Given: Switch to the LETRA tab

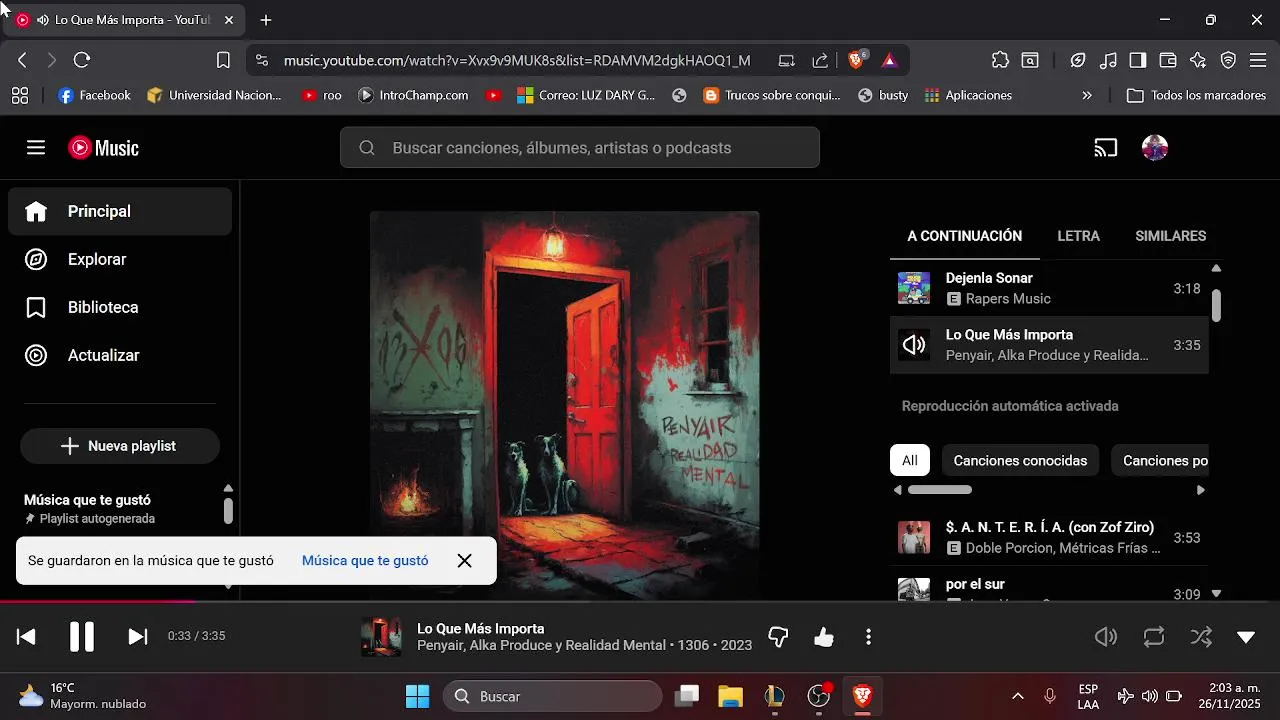Looking at the screenshot, I should pos(1079,236).
